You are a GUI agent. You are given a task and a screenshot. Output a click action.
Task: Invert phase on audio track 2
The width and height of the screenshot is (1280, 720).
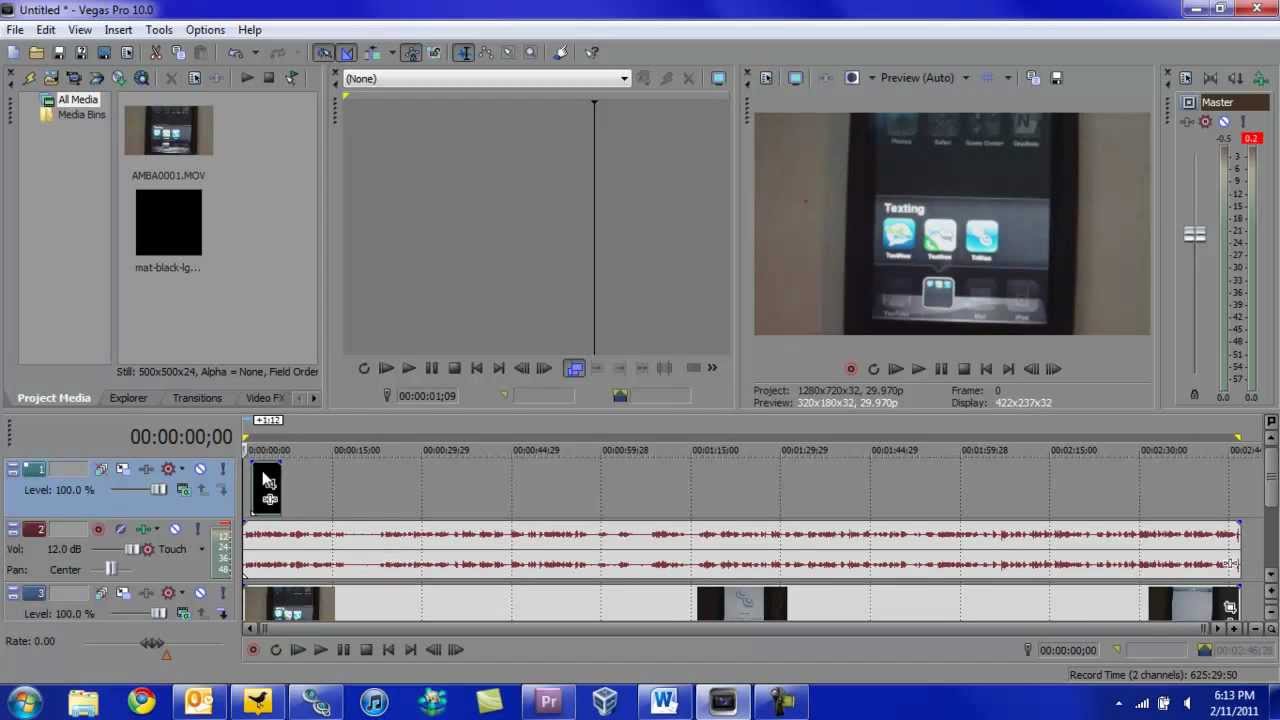[x=120, y=529]
